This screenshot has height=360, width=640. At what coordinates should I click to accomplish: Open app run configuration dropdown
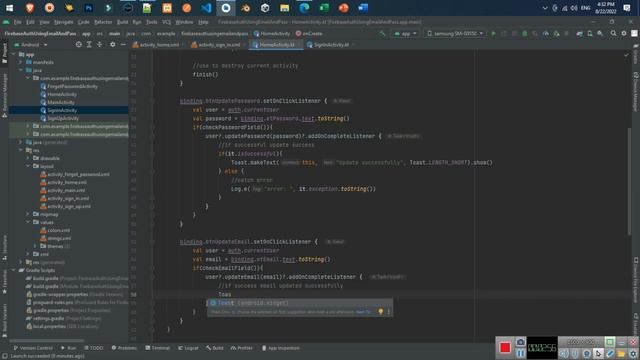[x=405, y=33]
